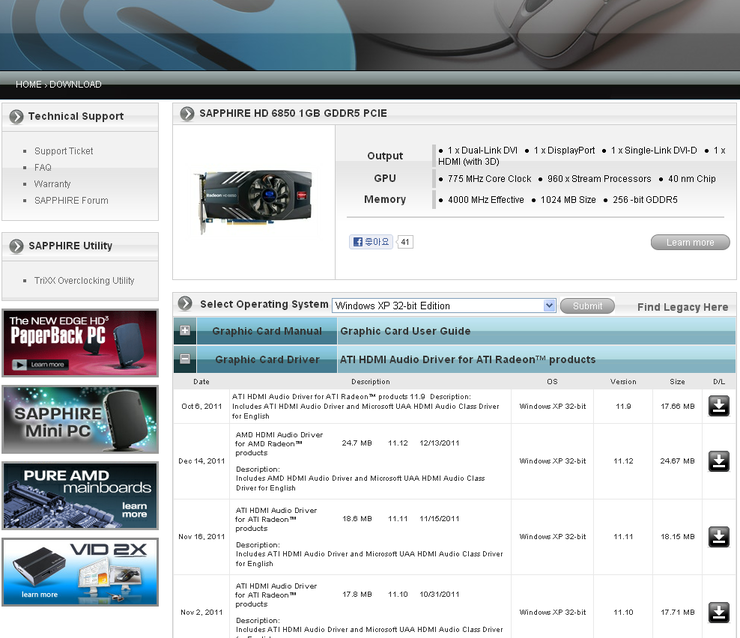Click the Date column header
The height and width of the screenshot is (638, 740).
click(202, 381)
